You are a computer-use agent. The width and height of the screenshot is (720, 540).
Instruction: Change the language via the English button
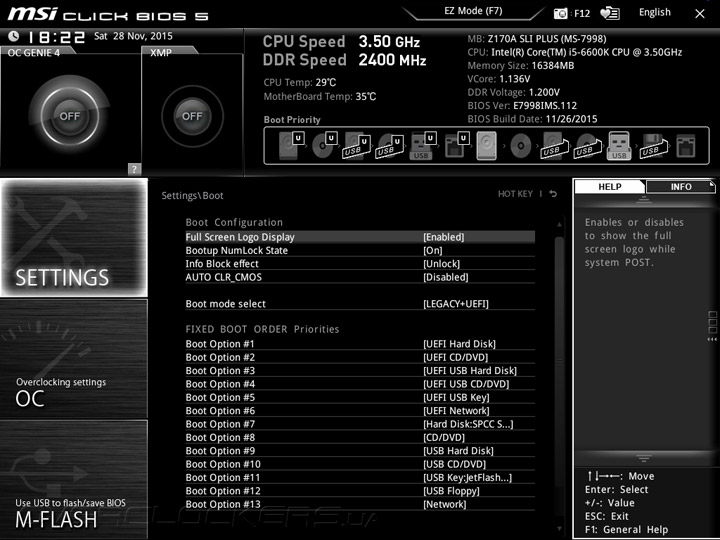654,12
